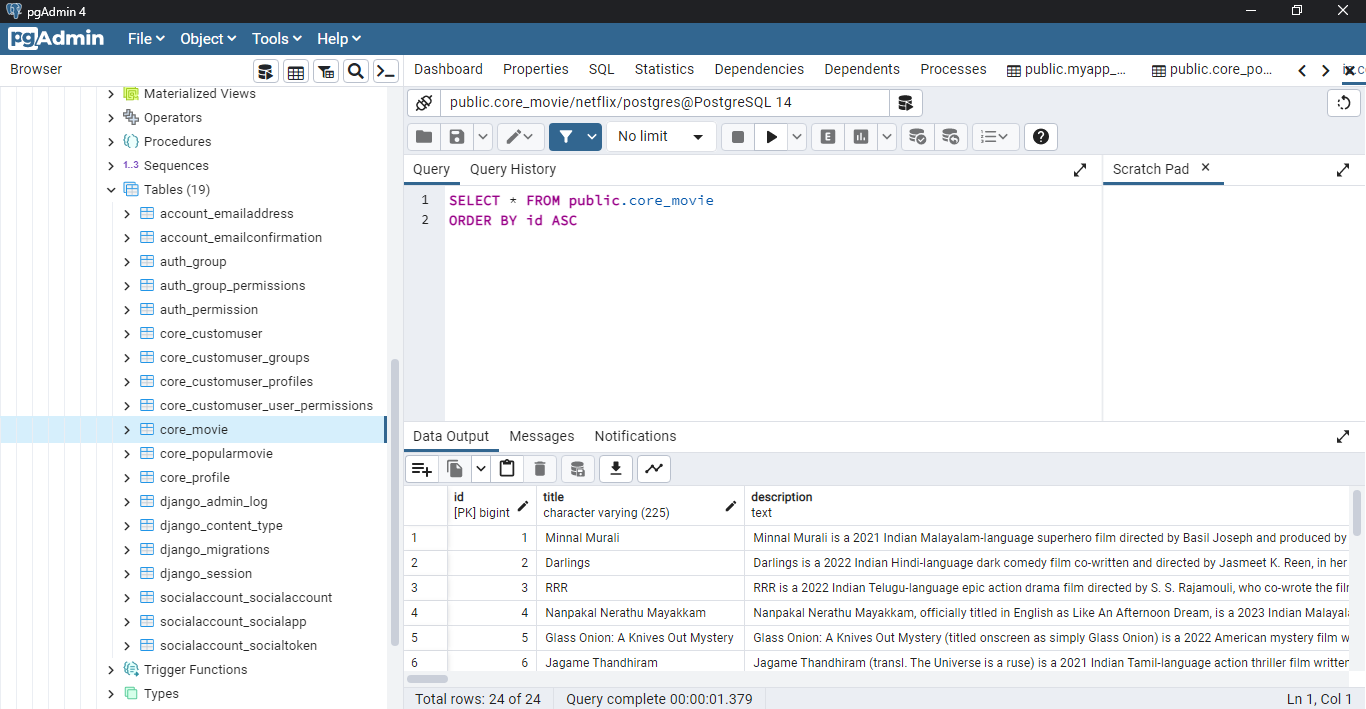Expand the django_session table node
The width and height of the screenshot is (1366, 709).
coord(127,574)
